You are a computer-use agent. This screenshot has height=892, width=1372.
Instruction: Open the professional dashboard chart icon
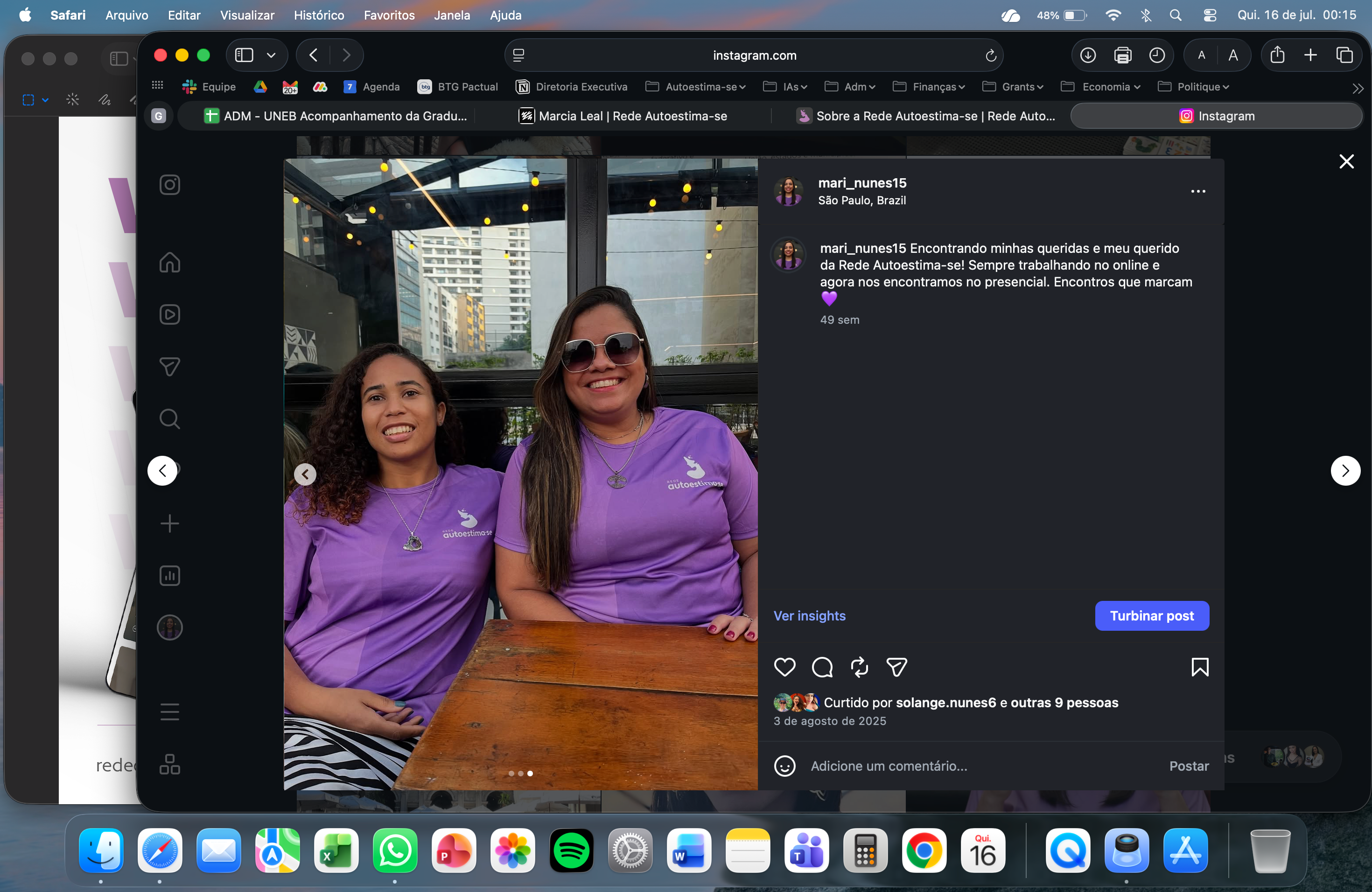click(169, 575)
